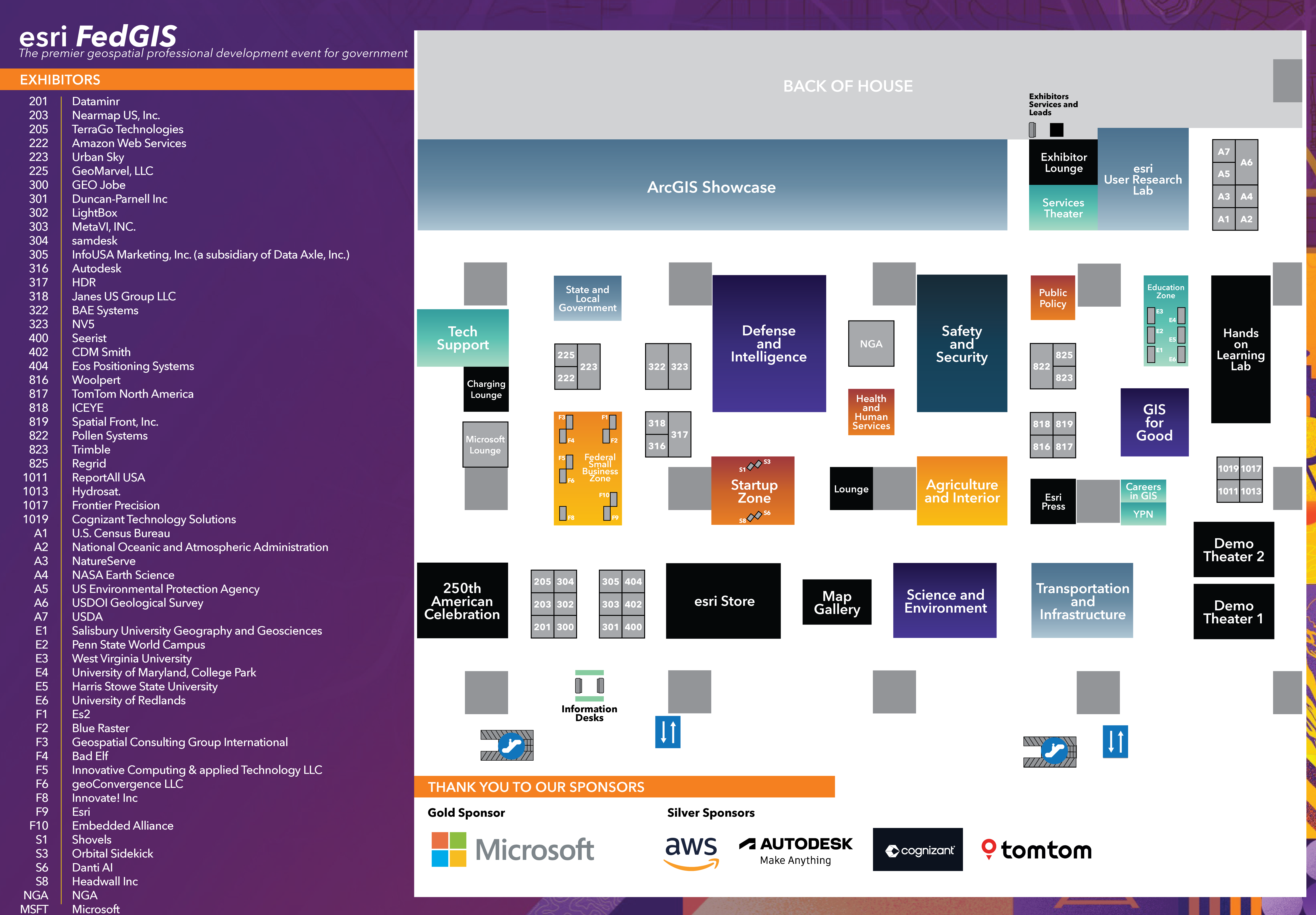Click Demo Theater 2 block
The image size is (1316, 915).
(1233, 549)
